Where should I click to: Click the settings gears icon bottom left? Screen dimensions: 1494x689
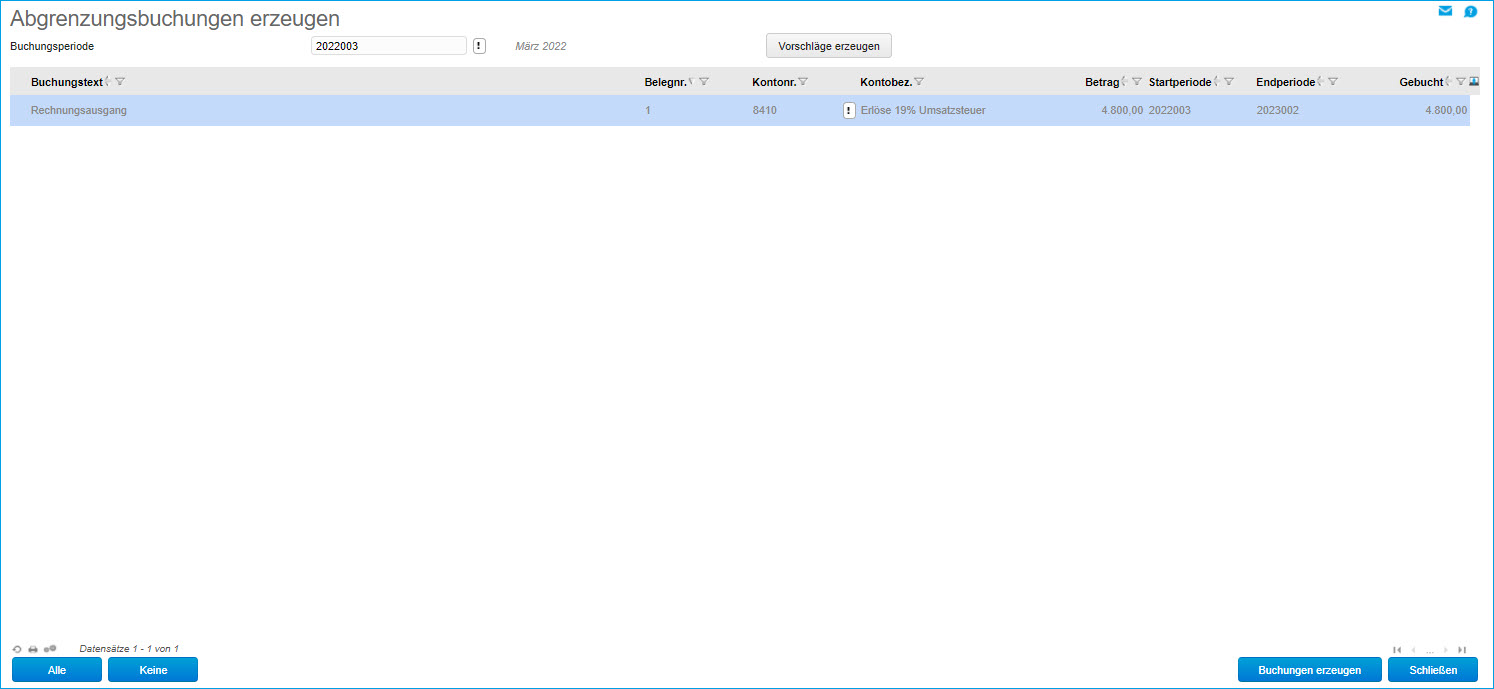click(50, 649)
